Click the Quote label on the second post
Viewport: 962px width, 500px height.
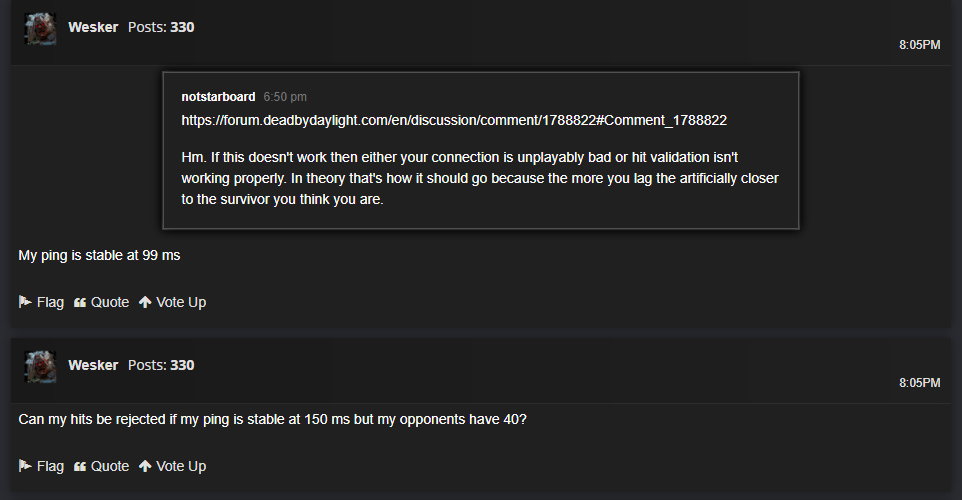[x=110, y=466]
